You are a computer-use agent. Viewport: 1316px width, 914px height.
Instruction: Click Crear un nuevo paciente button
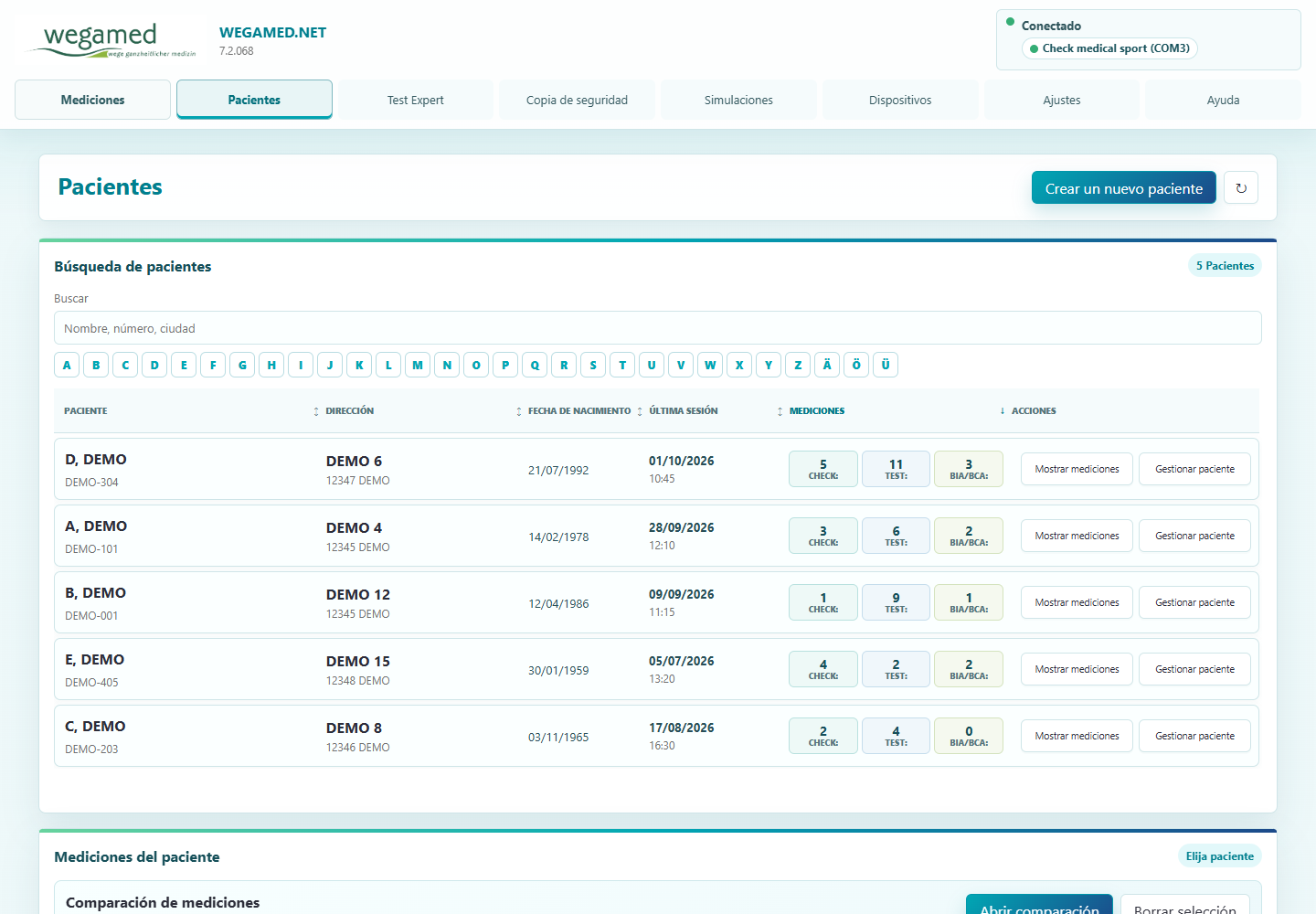click(1124, 188)
